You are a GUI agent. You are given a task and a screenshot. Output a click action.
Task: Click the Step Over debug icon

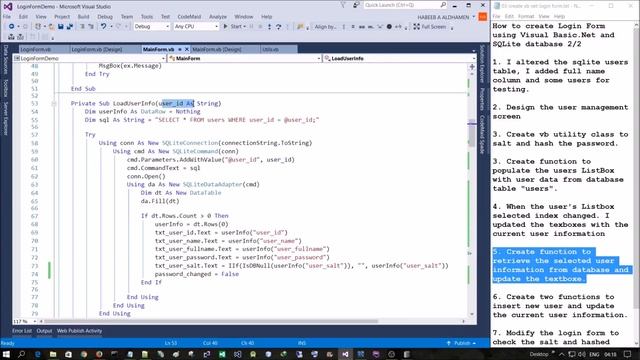click(x=279, y=27)
